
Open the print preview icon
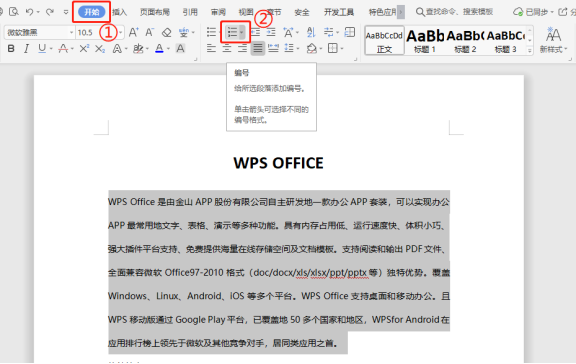pos(13,12)
